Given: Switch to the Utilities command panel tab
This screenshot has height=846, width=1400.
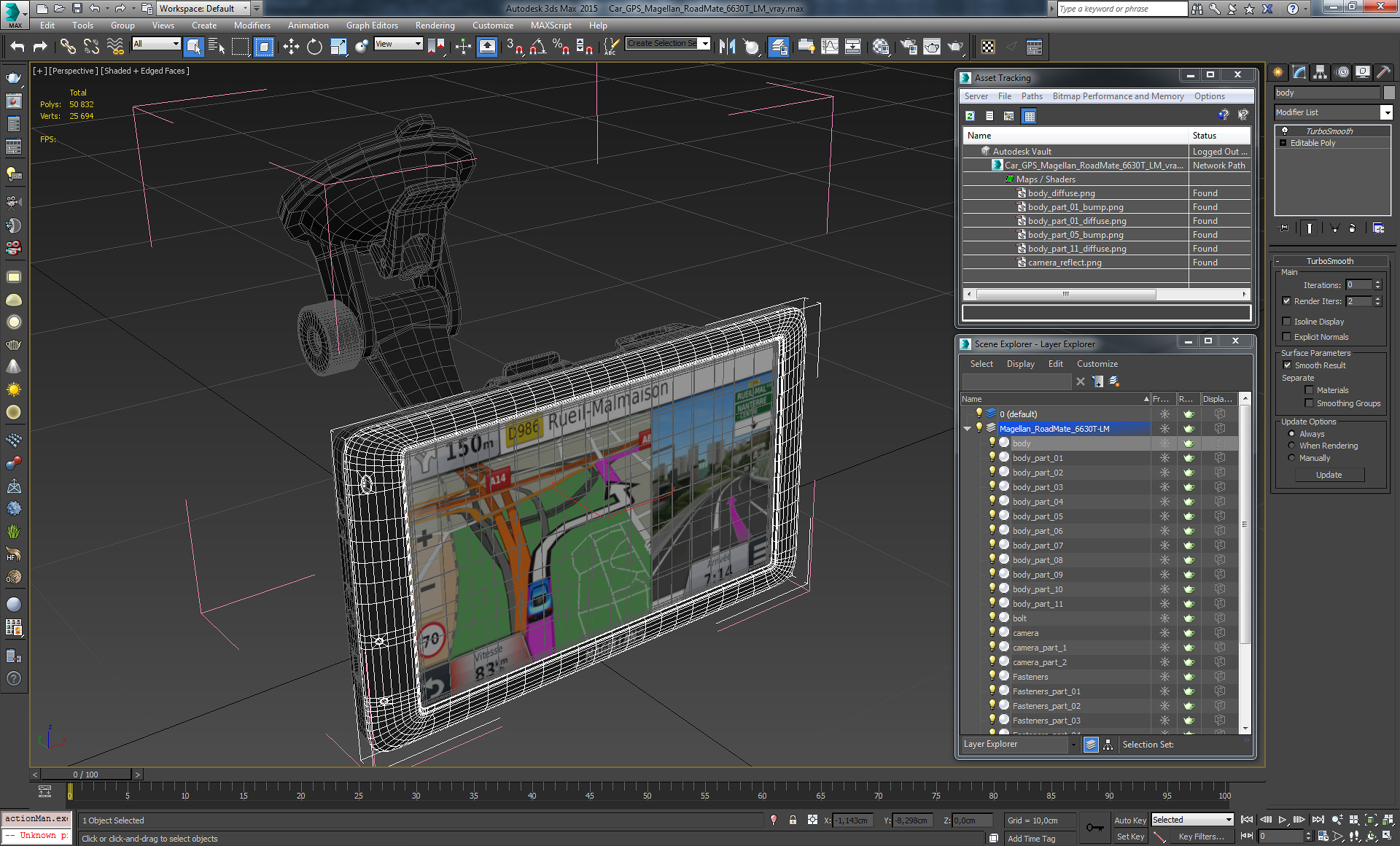Looking at the screenshot, I should click(x=1384, y=72).
